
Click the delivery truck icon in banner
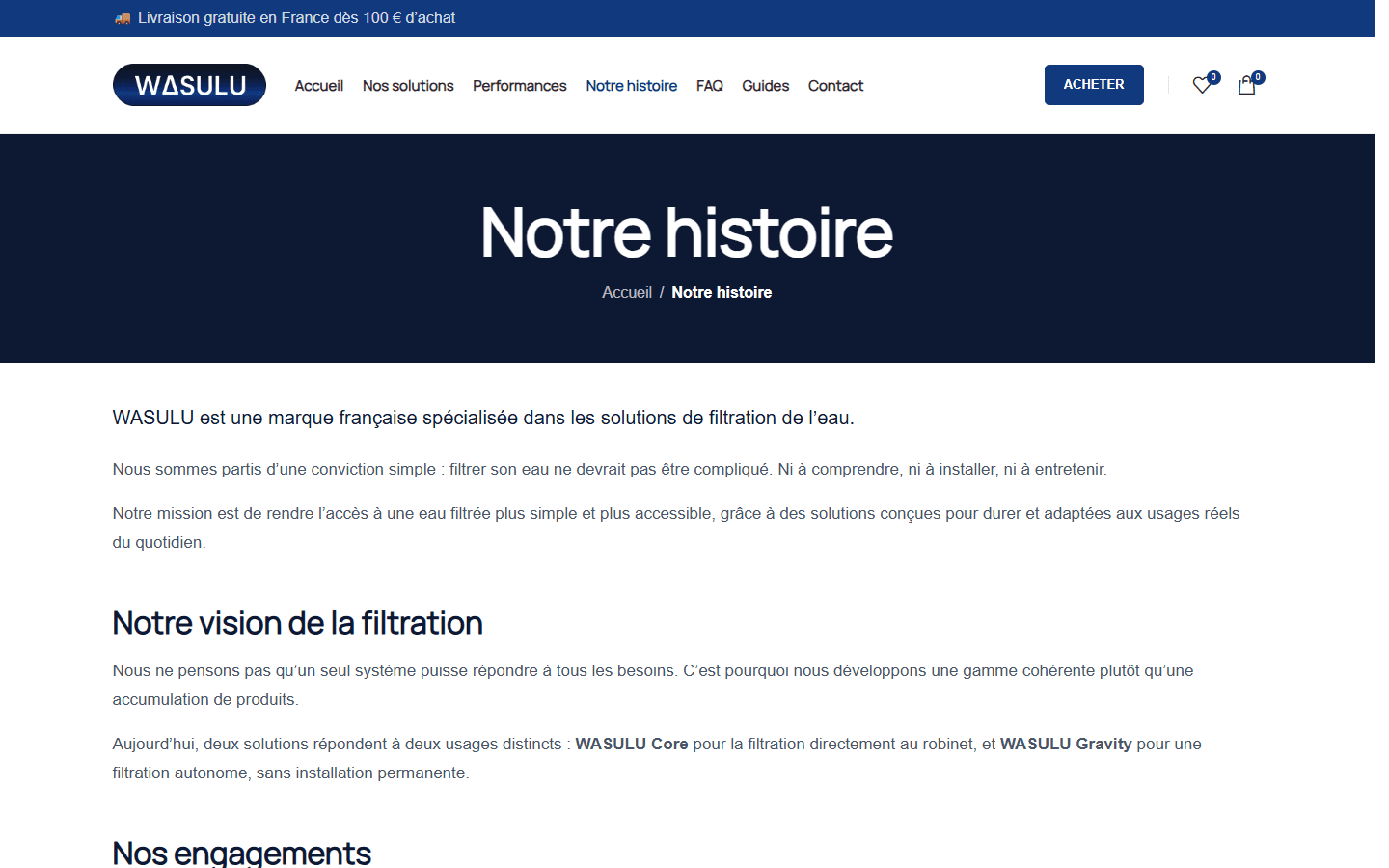pos(123,18)
